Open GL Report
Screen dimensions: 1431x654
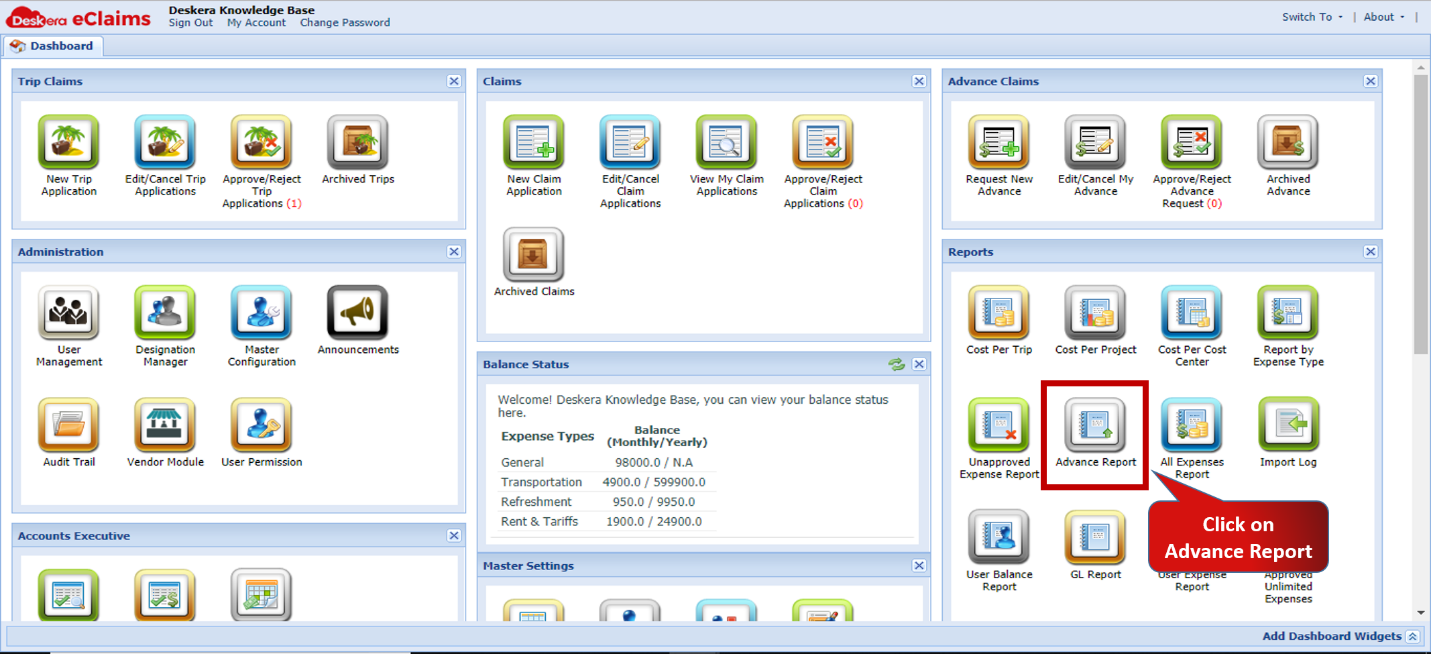1095,537
